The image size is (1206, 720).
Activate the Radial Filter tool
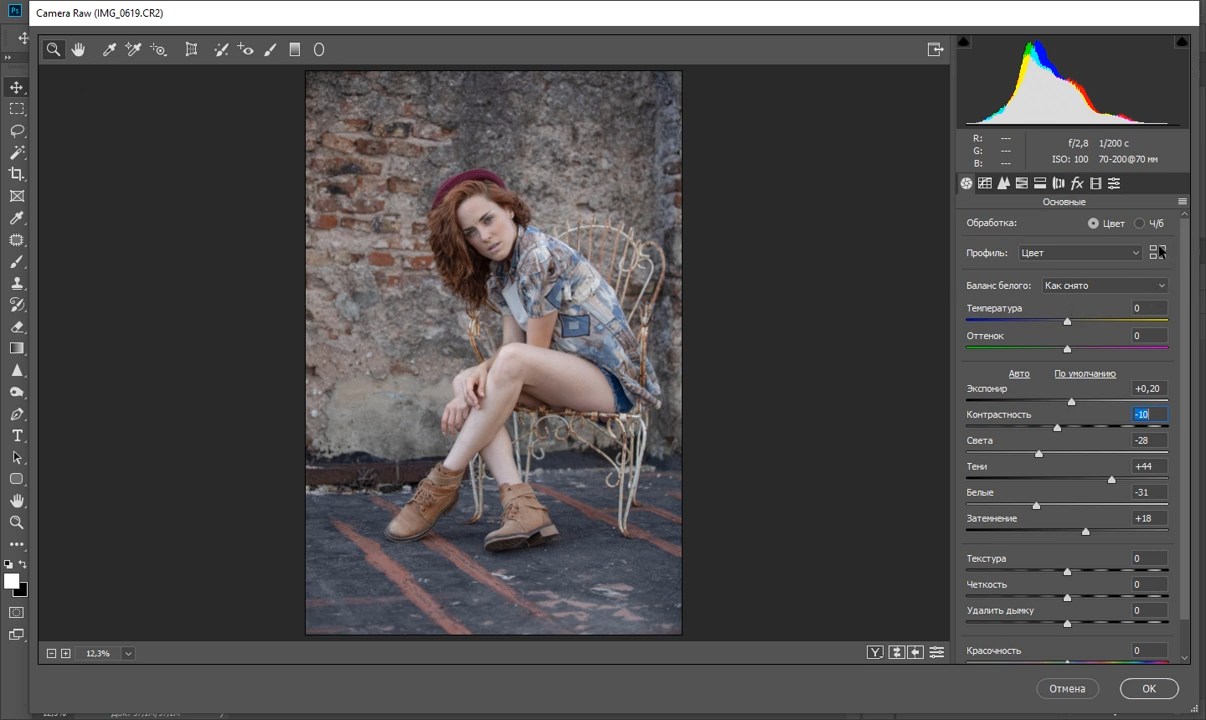click(x=319, y=49)
